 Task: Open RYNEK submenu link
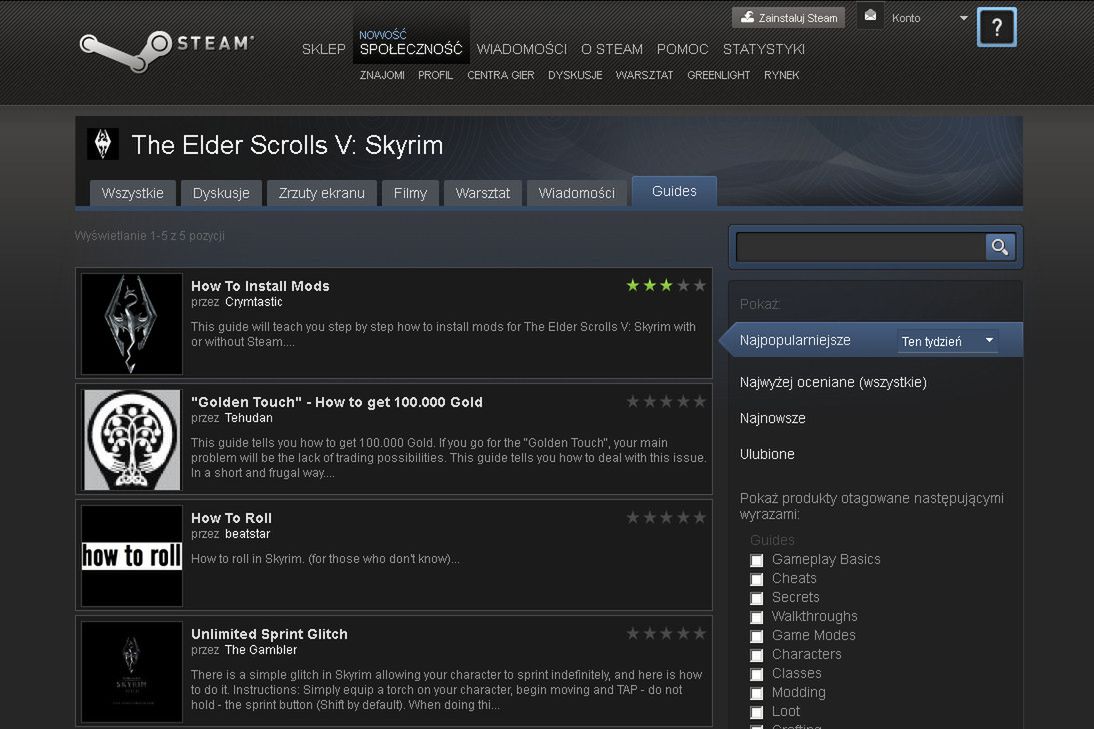(781, 75)
